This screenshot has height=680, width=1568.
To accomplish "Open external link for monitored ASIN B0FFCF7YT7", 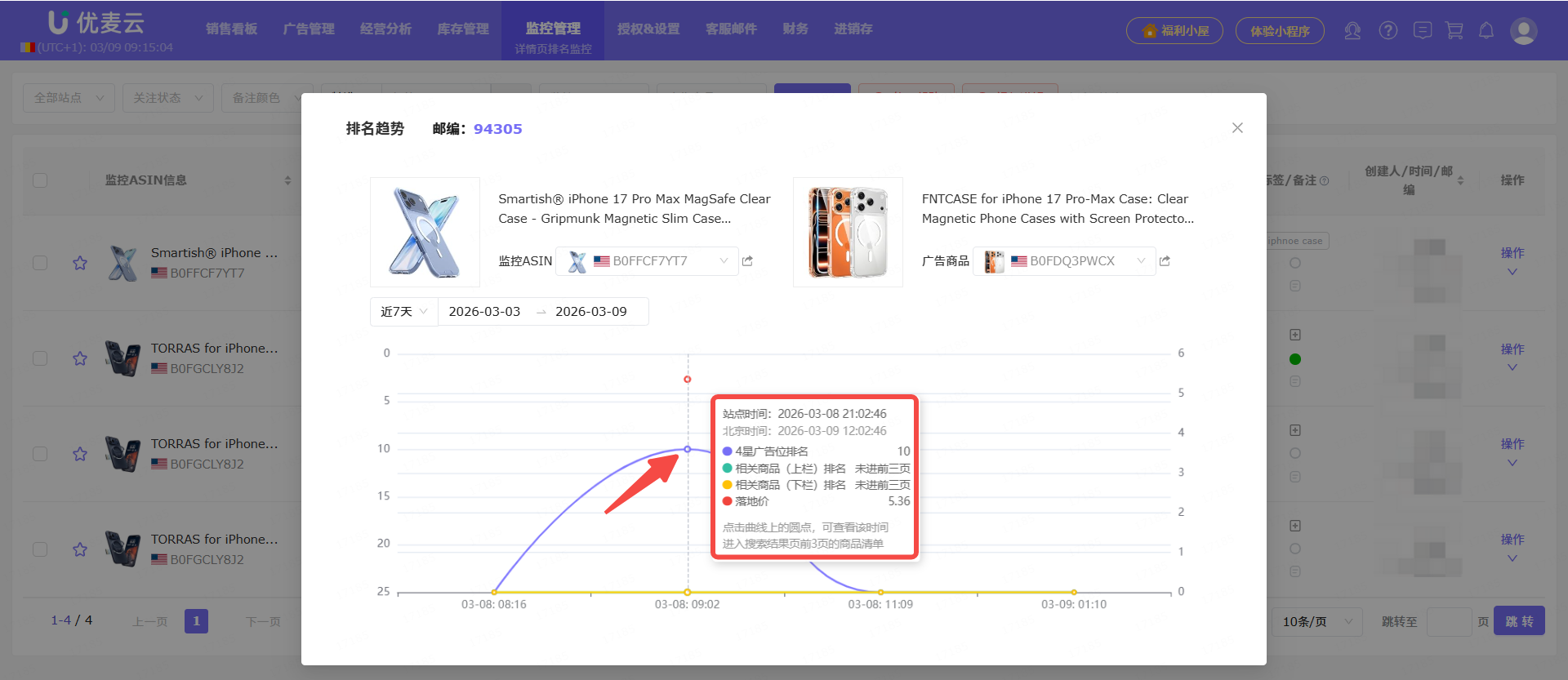I will click(x=747, y=261).
